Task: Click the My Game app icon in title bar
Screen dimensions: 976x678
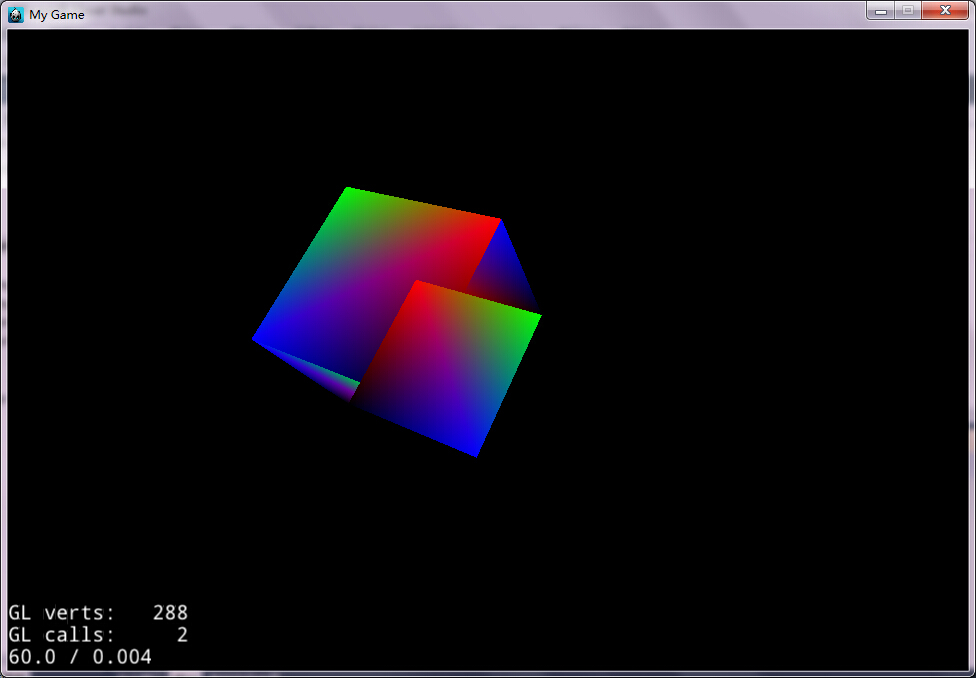Action: pyautogui.click(x=16, y=14)
